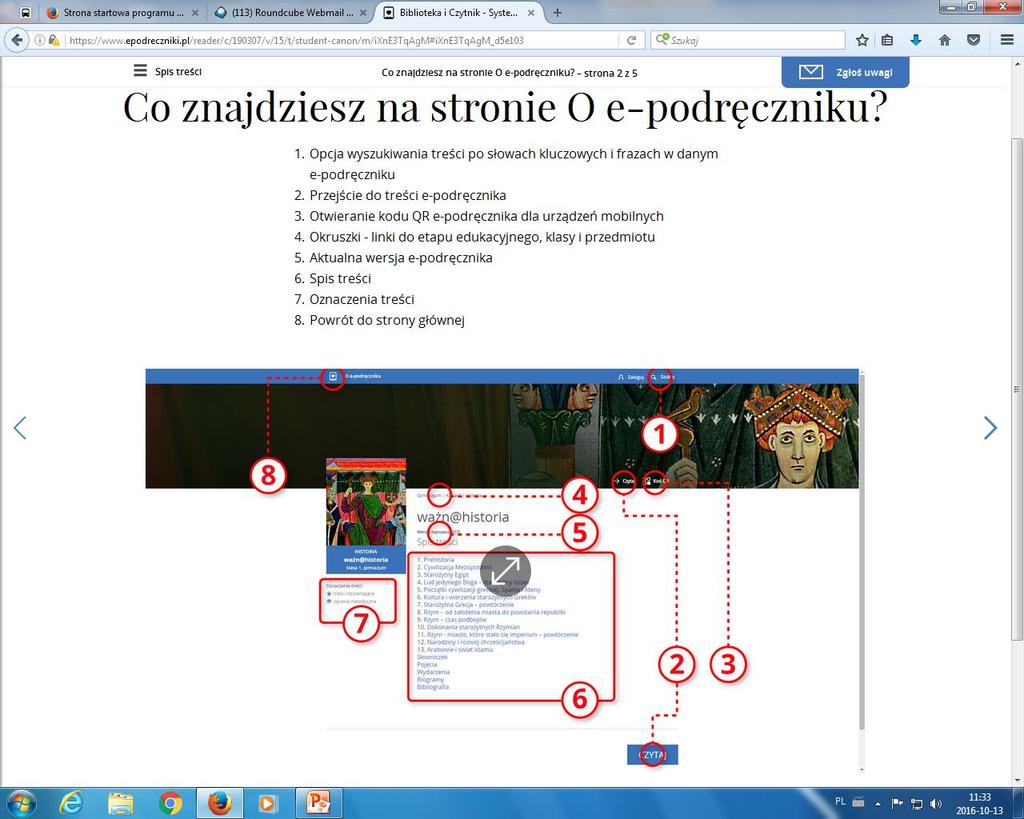Close the Strona startowa tab
The width and height of the screenshot is (1024, 819).
195,12
